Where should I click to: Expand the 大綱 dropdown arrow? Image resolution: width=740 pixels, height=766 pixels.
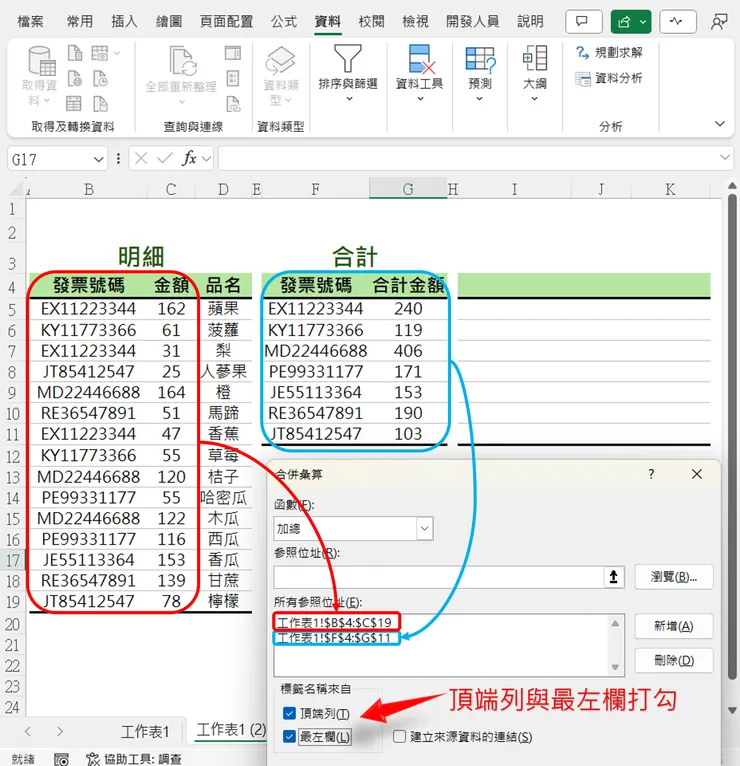point(534,99)
